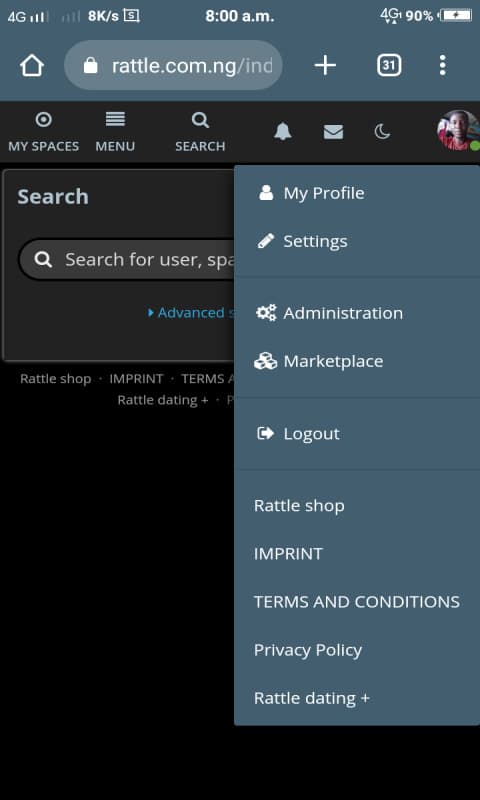Select My Profile from account menu
Image resolution: width=480 pixels, height=800 pixels.
(357, 193)
